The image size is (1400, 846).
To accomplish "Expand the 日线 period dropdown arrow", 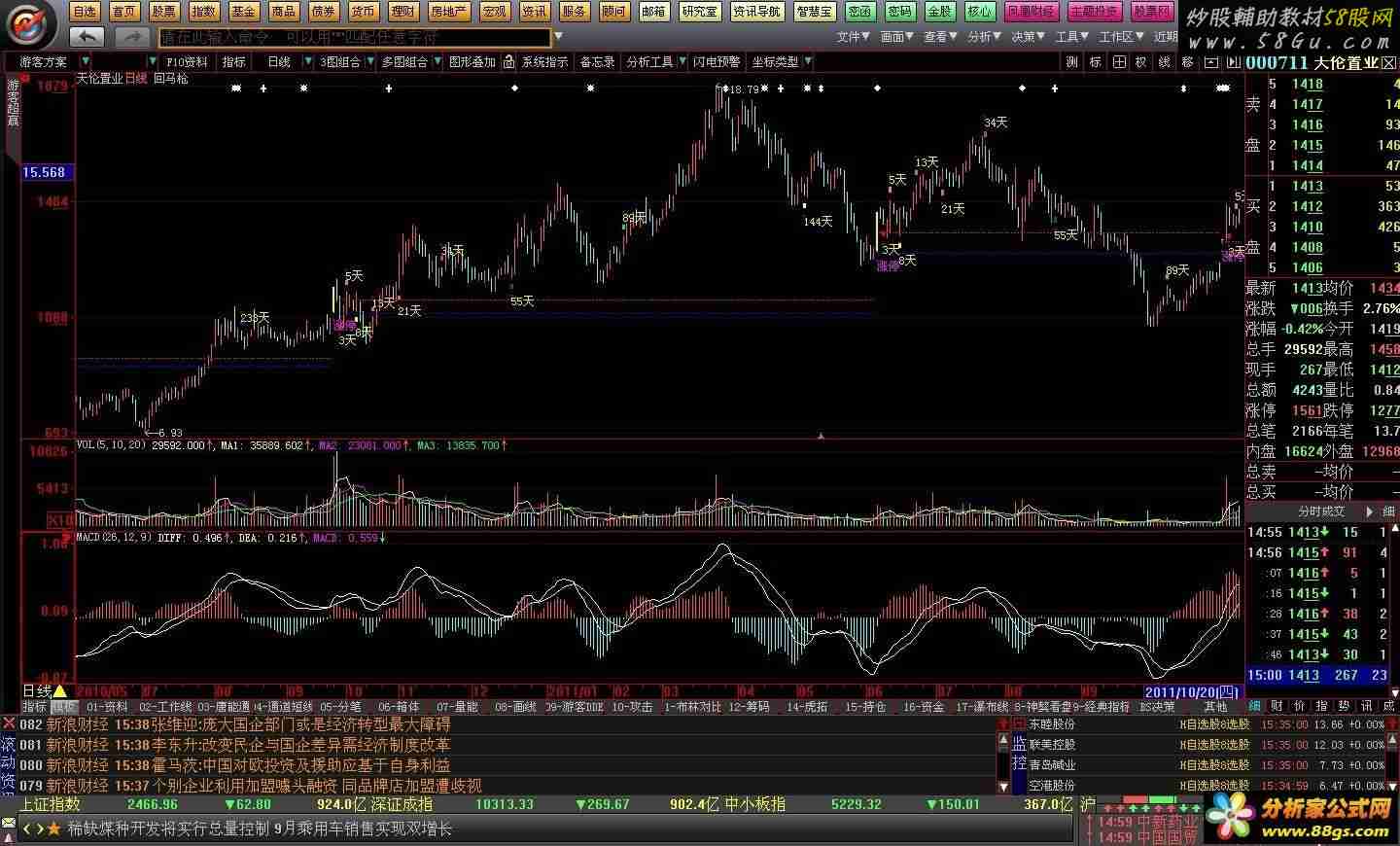I will 307,61.
